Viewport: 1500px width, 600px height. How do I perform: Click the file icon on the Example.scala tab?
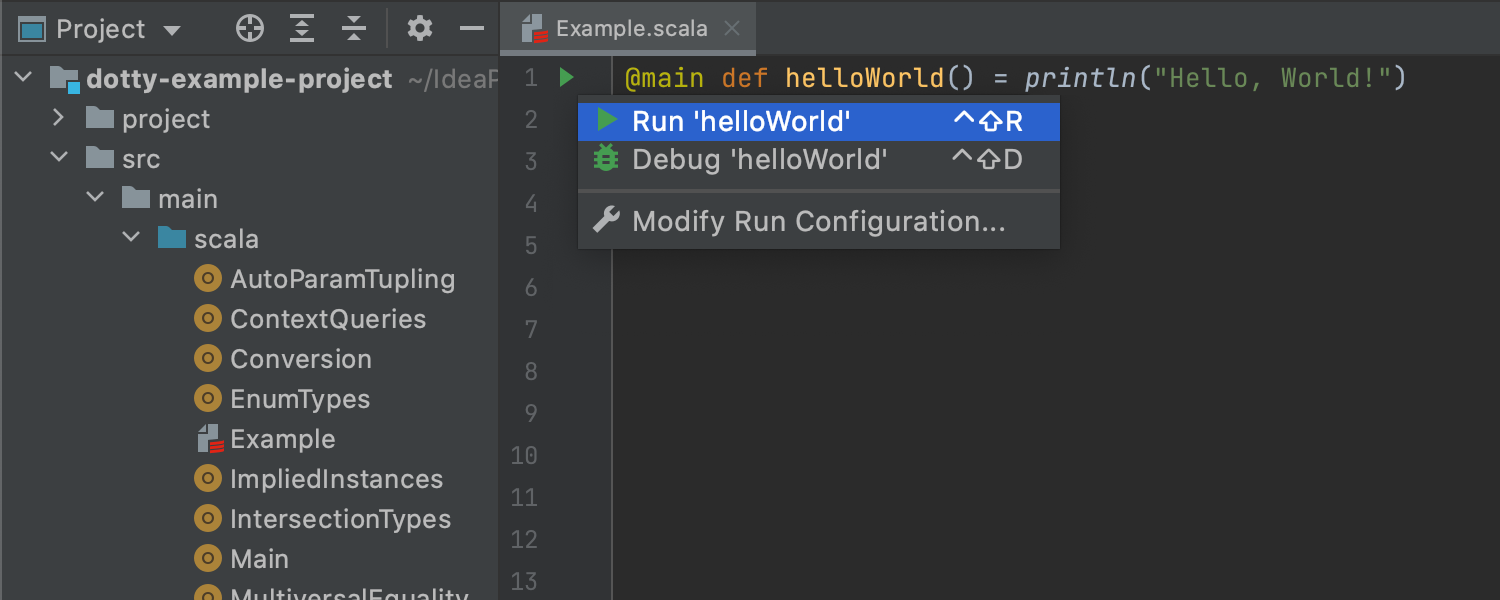coord(534,29)
